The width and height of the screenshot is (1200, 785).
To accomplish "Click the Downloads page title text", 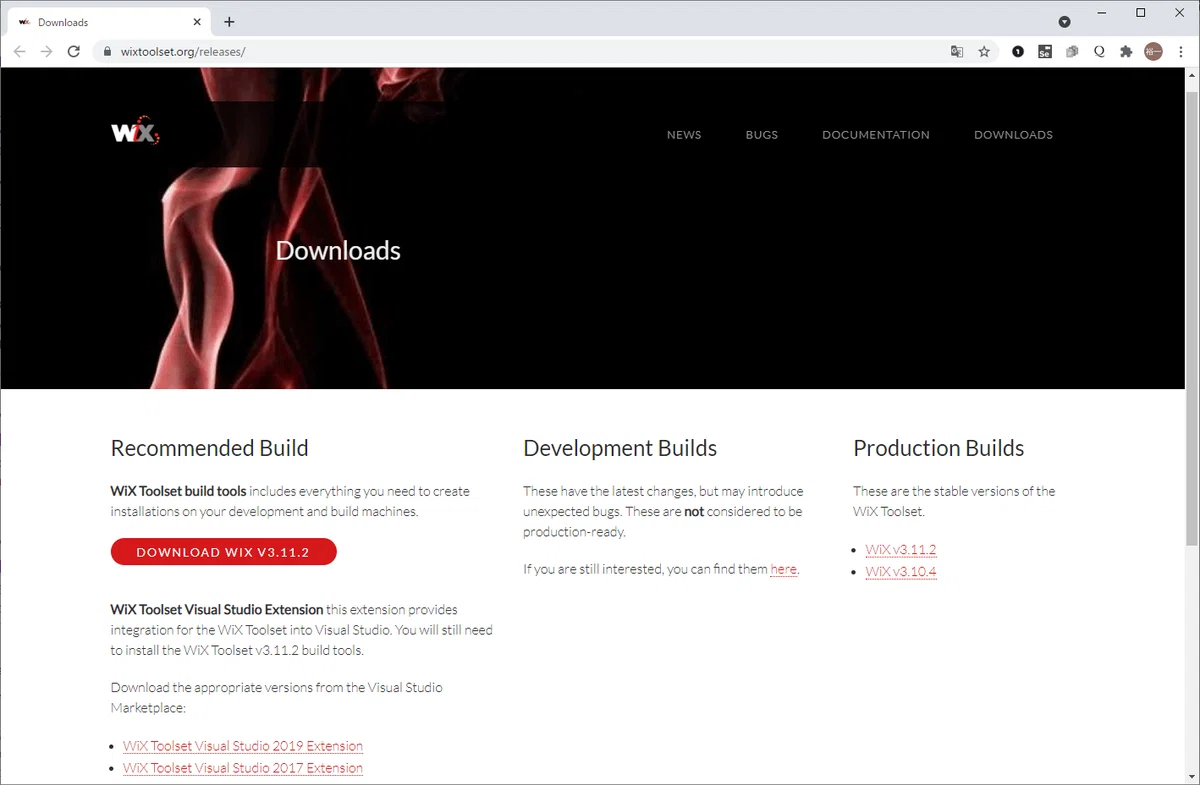I will (338, 250).
